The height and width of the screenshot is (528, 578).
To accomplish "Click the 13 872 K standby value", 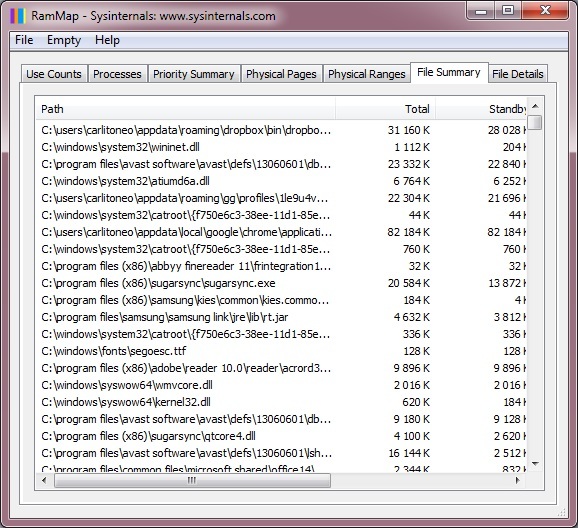I will 507,283.
